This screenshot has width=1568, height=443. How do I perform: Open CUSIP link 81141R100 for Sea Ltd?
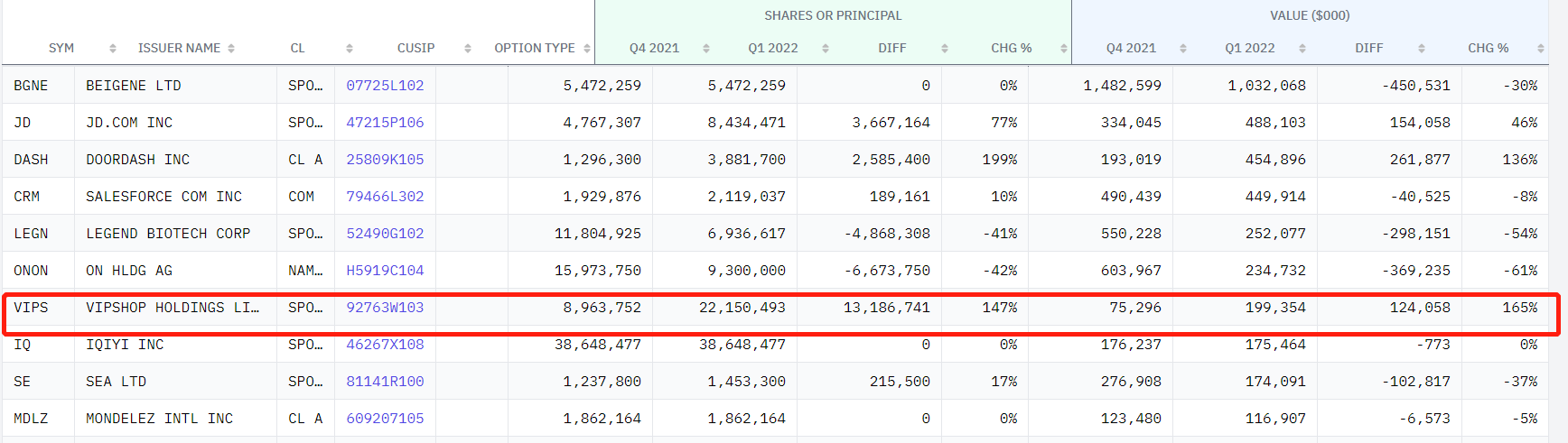(385, 382)
